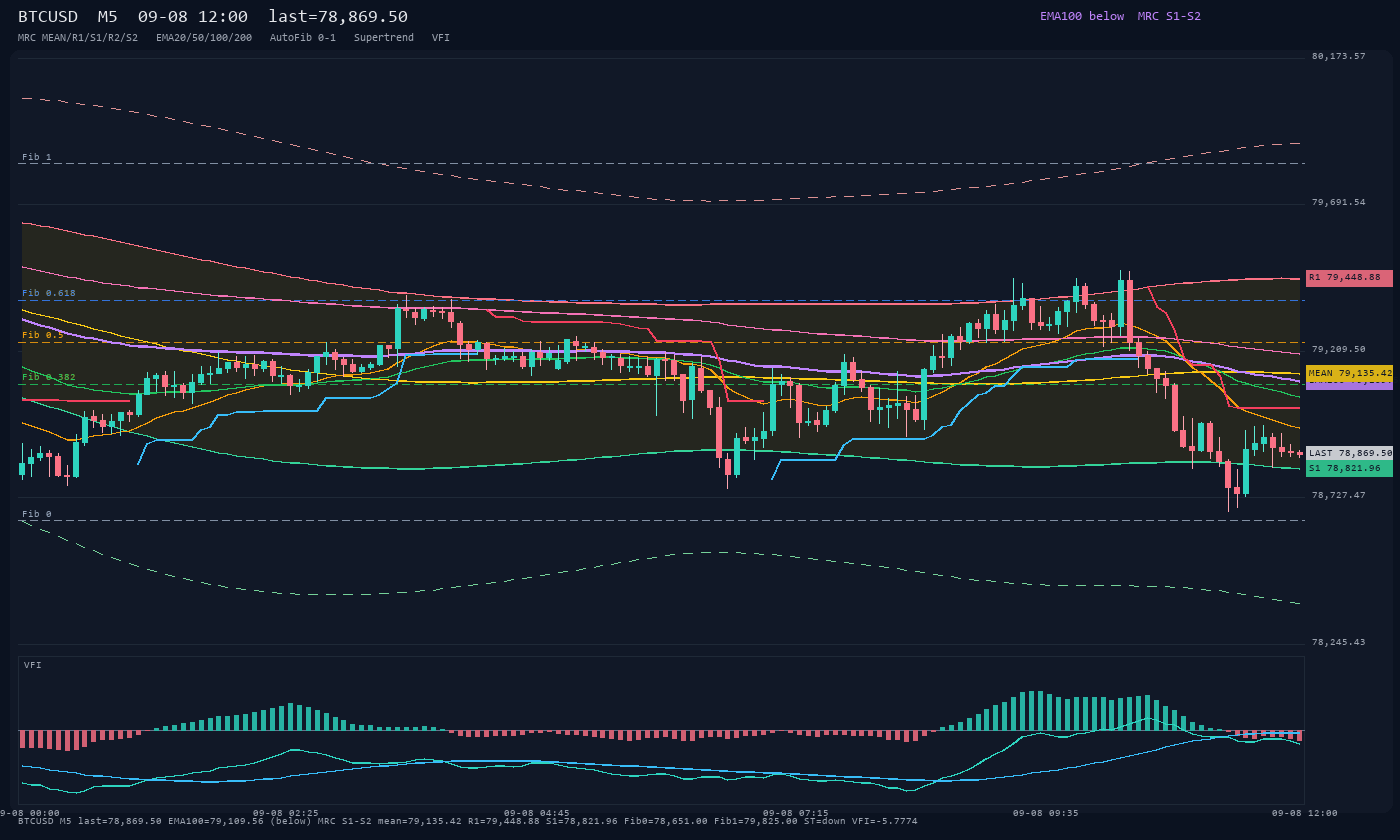Click the 'LAST 78,869.50' price tag
Screen dimensions: 1400x840
tap(1349, 453)
